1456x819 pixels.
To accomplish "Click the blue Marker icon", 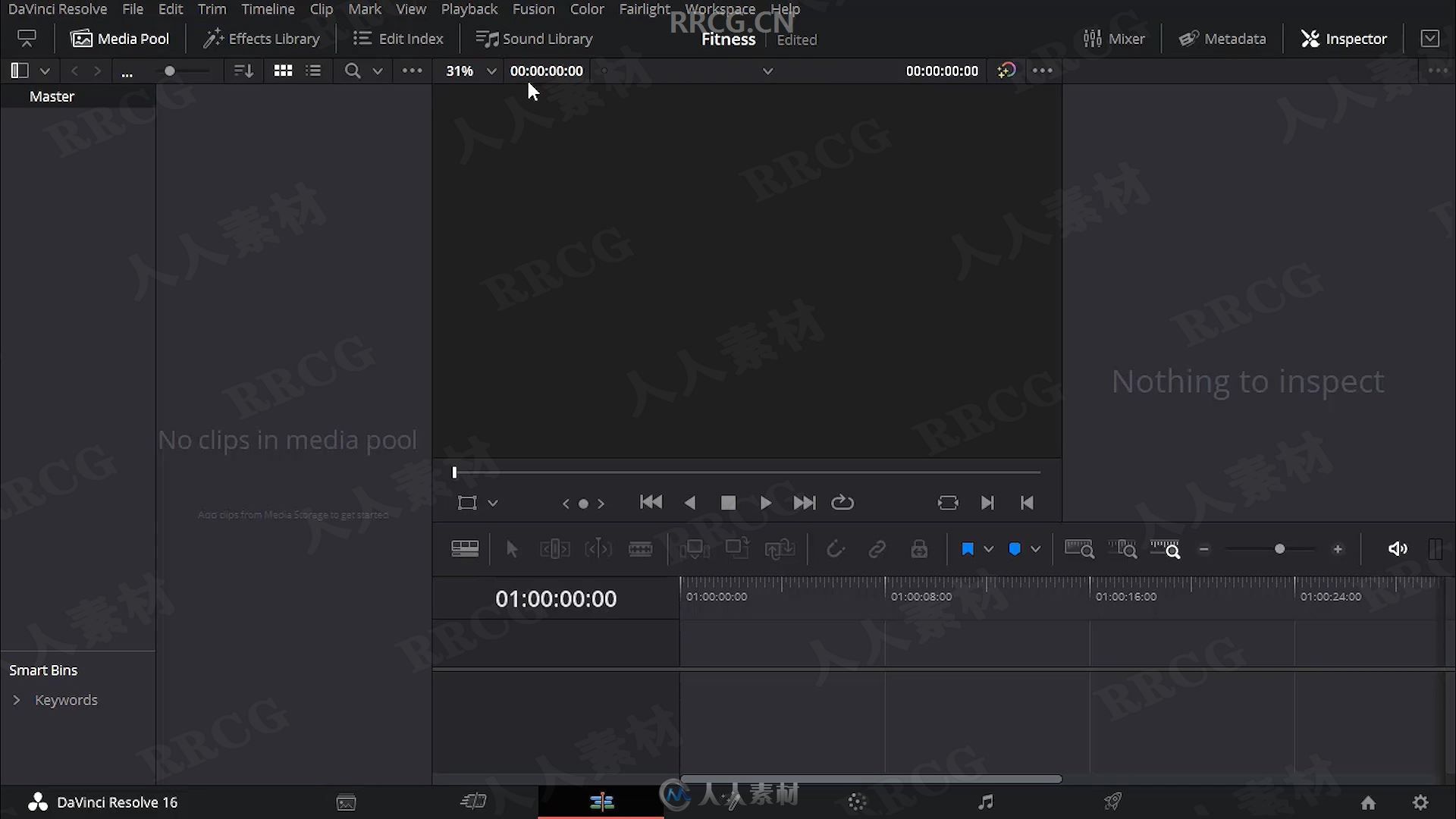I will (x=1015, y=549).
